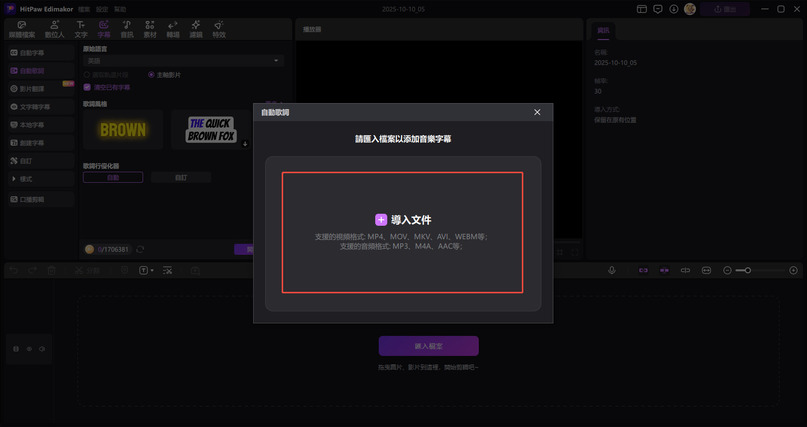Click the 匯入檔案 button in timeline
The image size is (807, 427).
[x=428, y=346]
